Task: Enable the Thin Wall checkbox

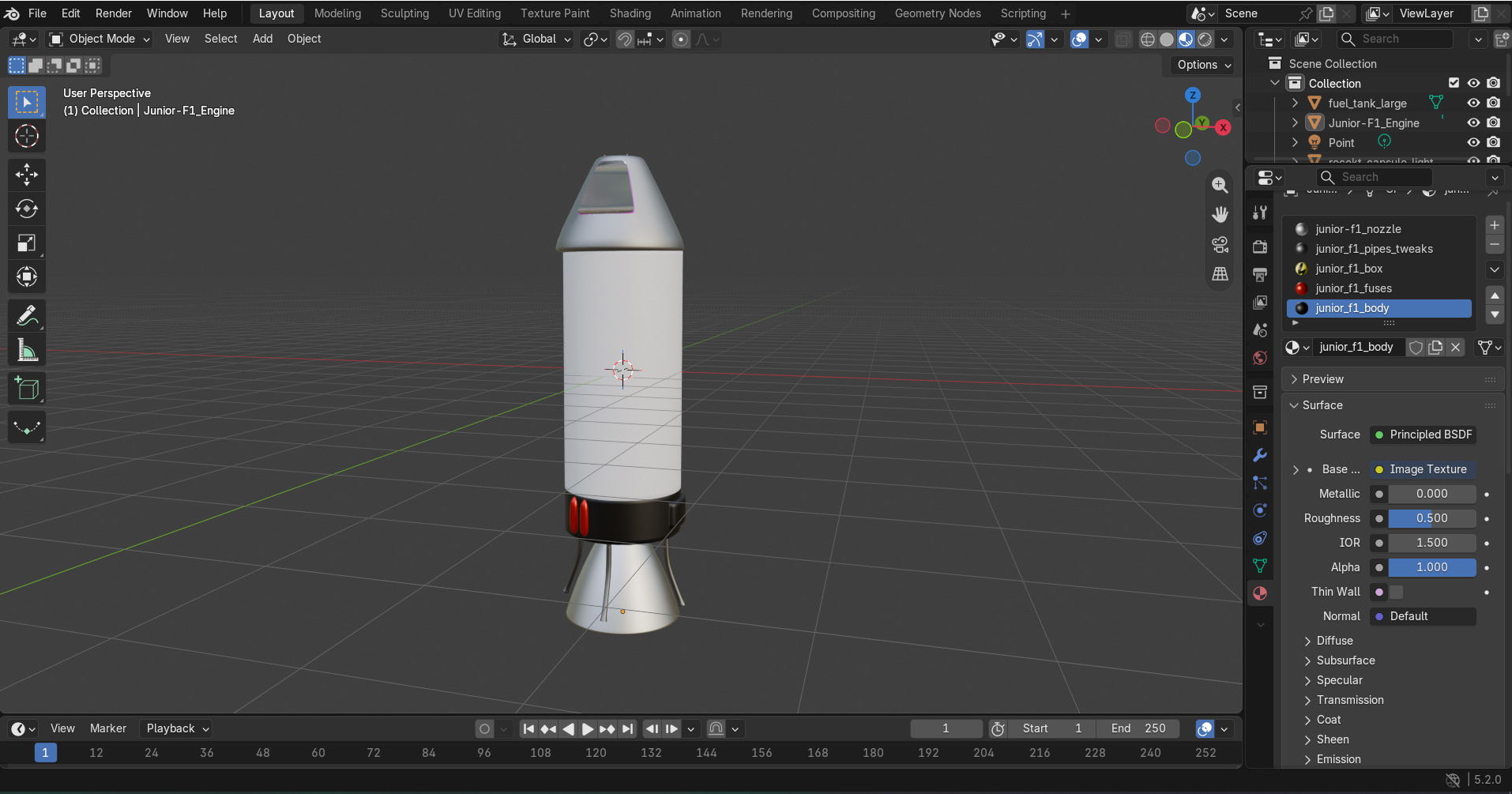Action: pyautogui.click(x=1397, y=592)
